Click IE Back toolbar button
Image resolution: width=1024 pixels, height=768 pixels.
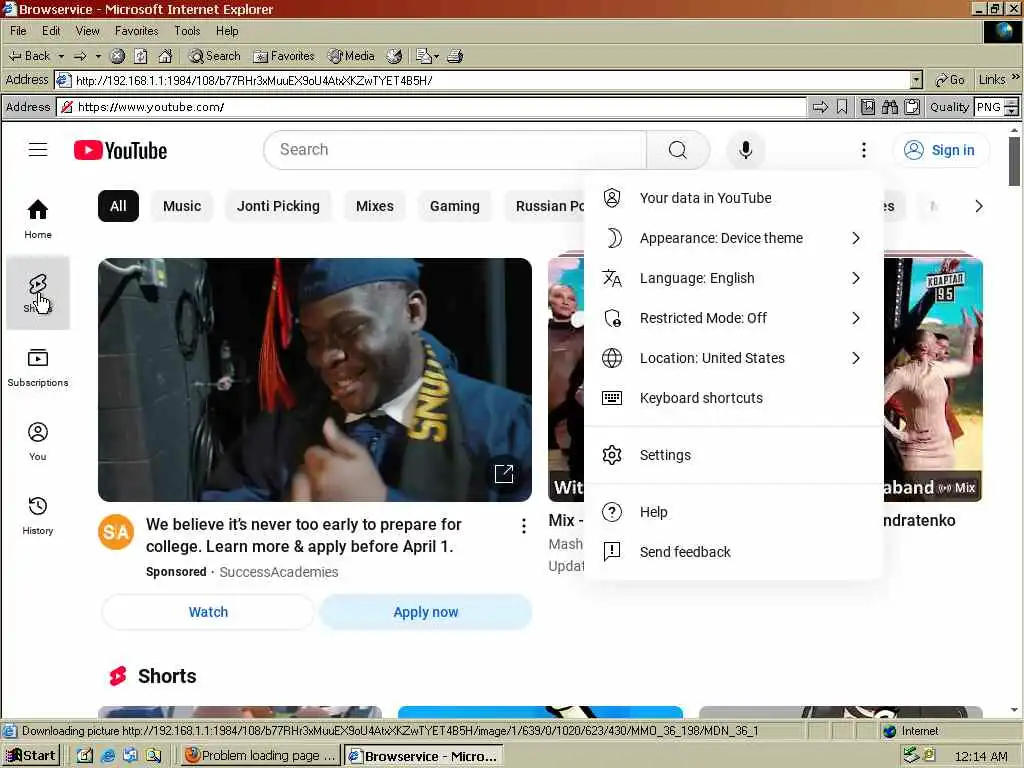(29, 56)
